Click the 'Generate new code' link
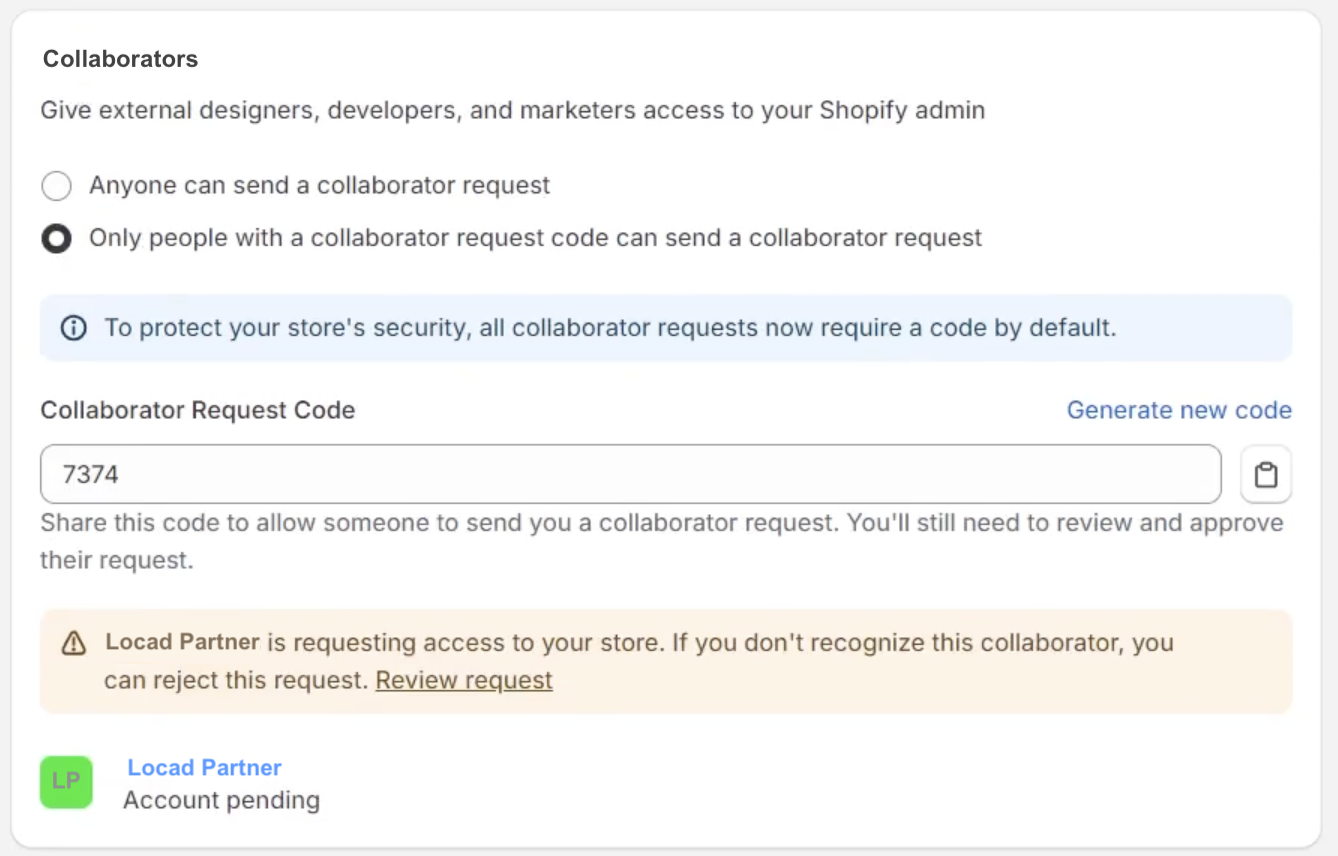Screen dimensions: 1338x856 tap(1179, 410)
